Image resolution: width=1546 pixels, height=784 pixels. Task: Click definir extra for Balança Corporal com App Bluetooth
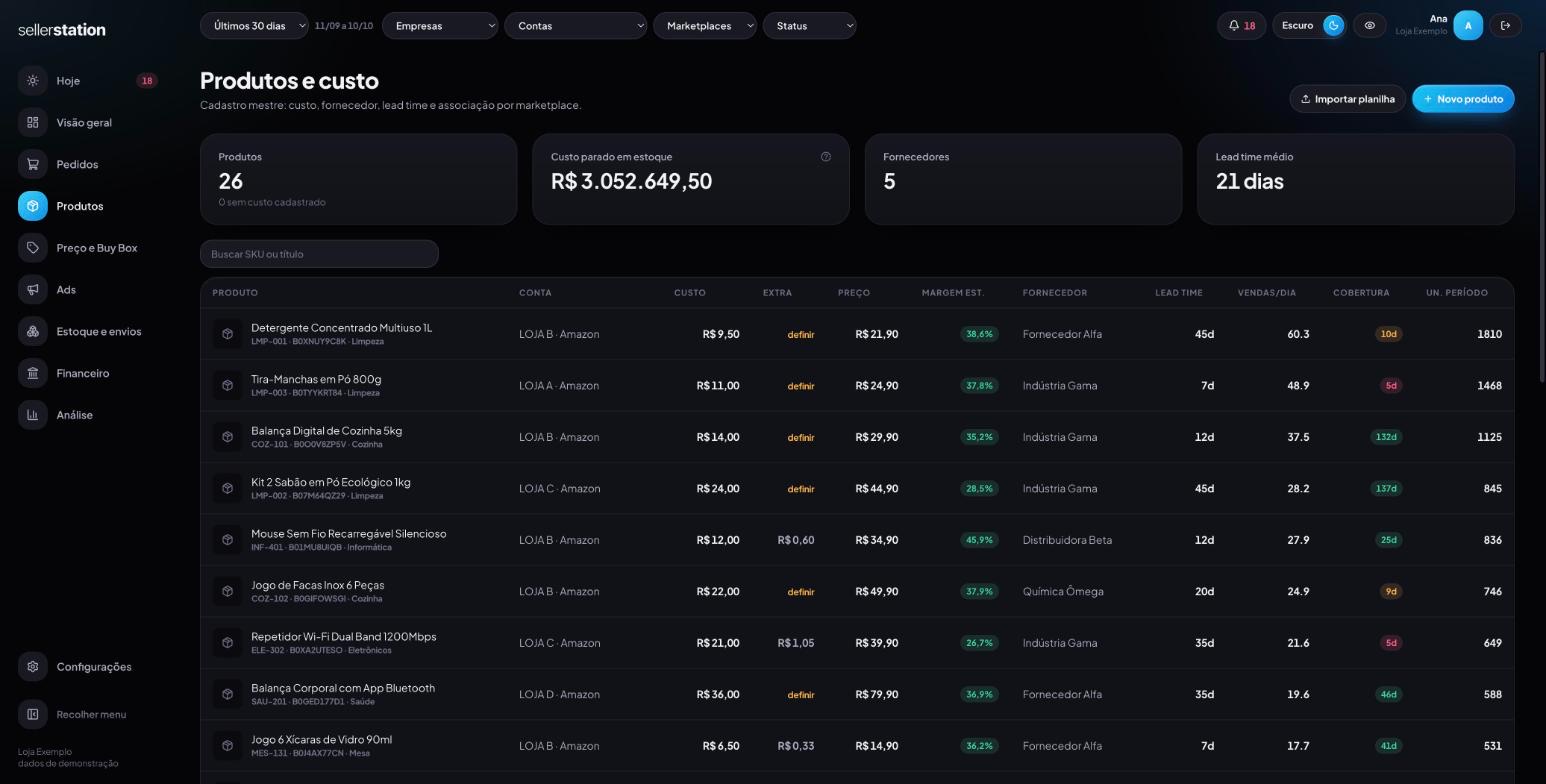coord(801,695)
